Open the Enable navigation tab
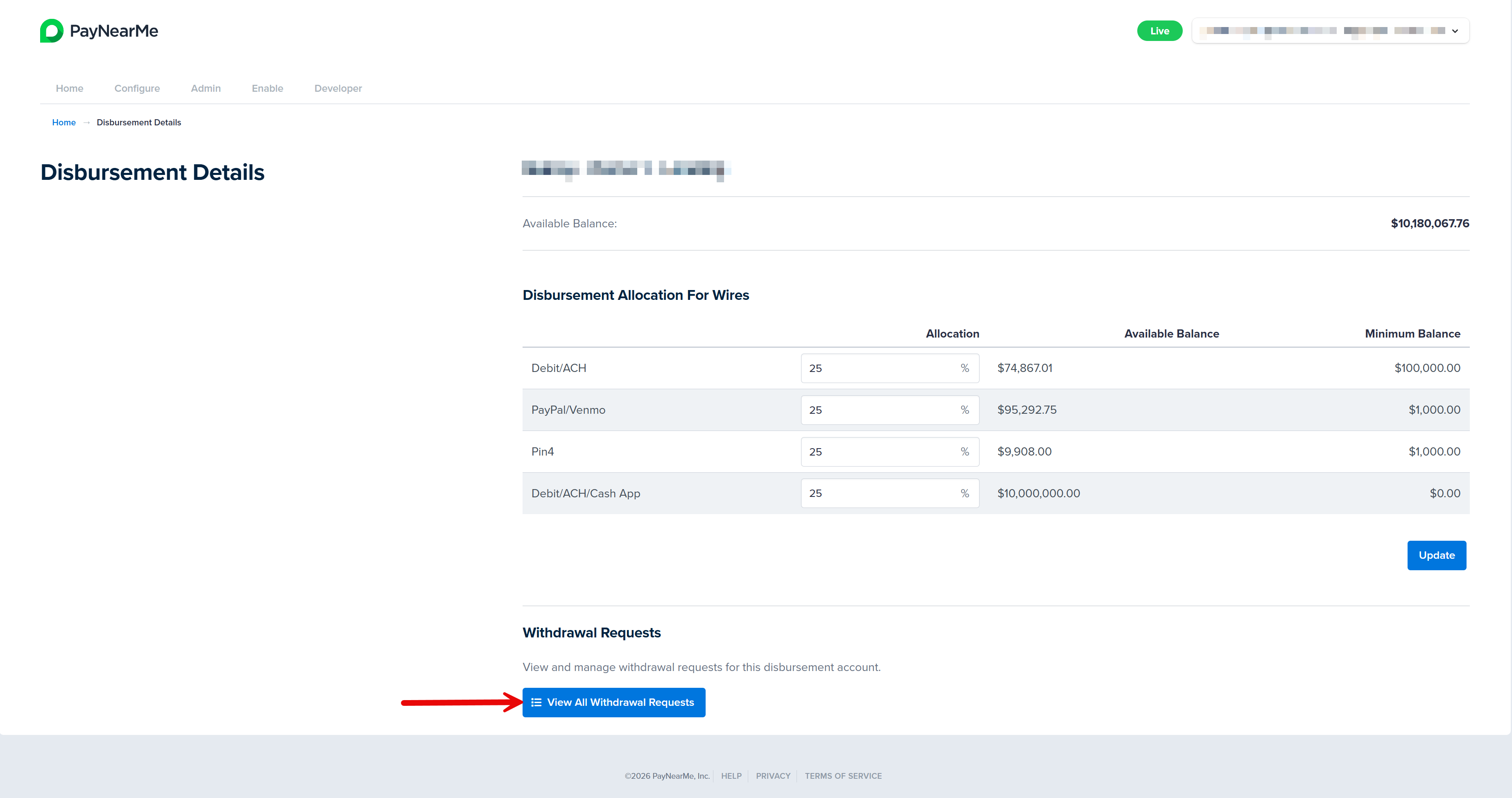 pos(267,88)
